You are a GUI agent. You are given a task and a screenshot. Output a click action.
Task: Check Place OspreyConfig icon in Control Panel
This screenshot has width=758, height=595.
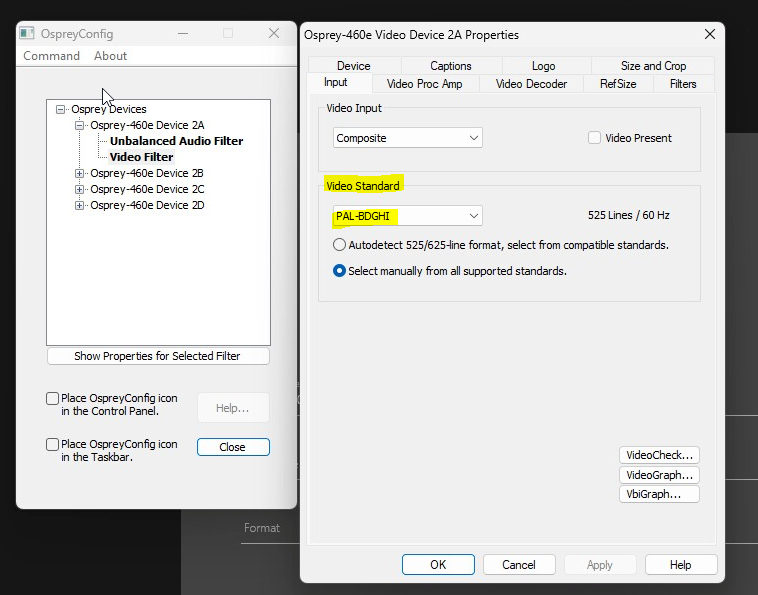53,398
